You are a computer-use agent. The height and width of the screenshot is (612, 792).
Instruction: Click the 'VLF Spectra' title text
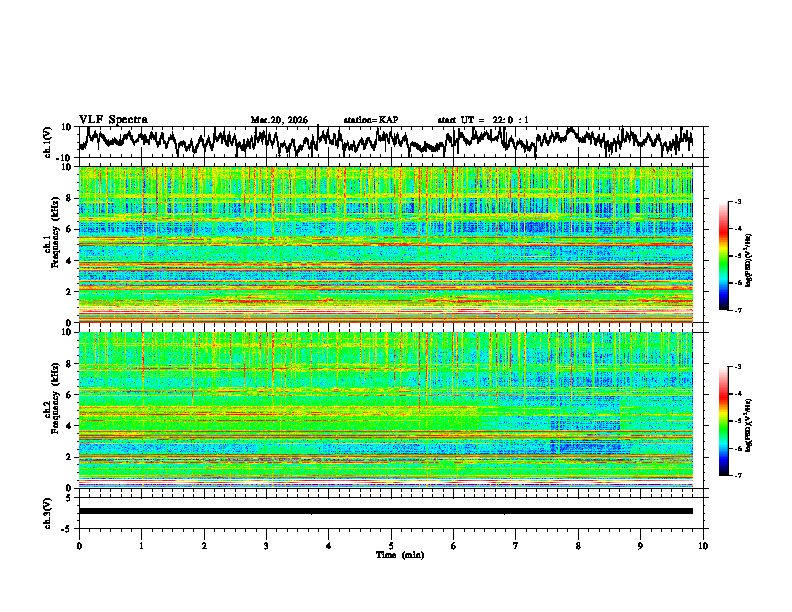[113, 120]
